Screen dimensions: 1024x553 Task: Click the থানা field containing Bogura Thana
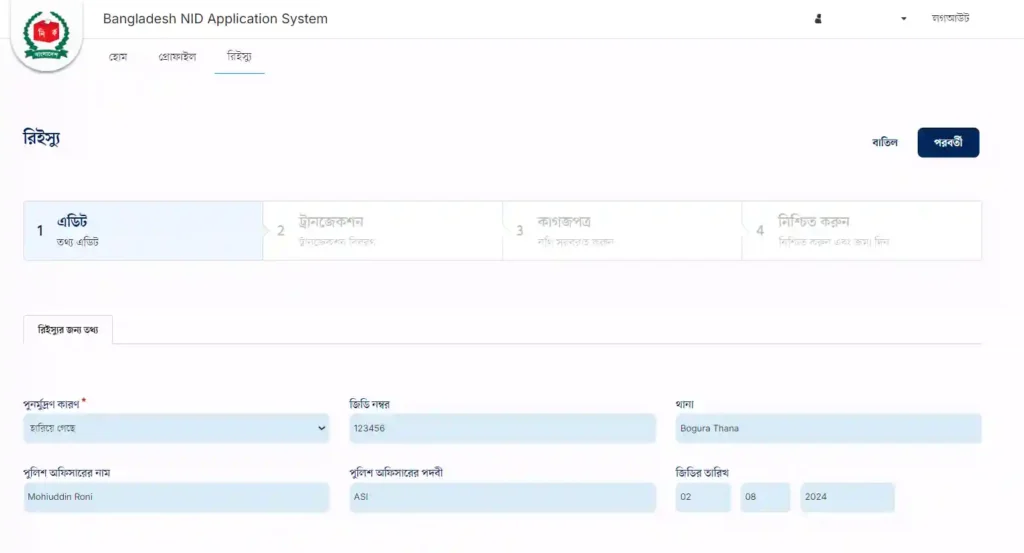[828, 428]
